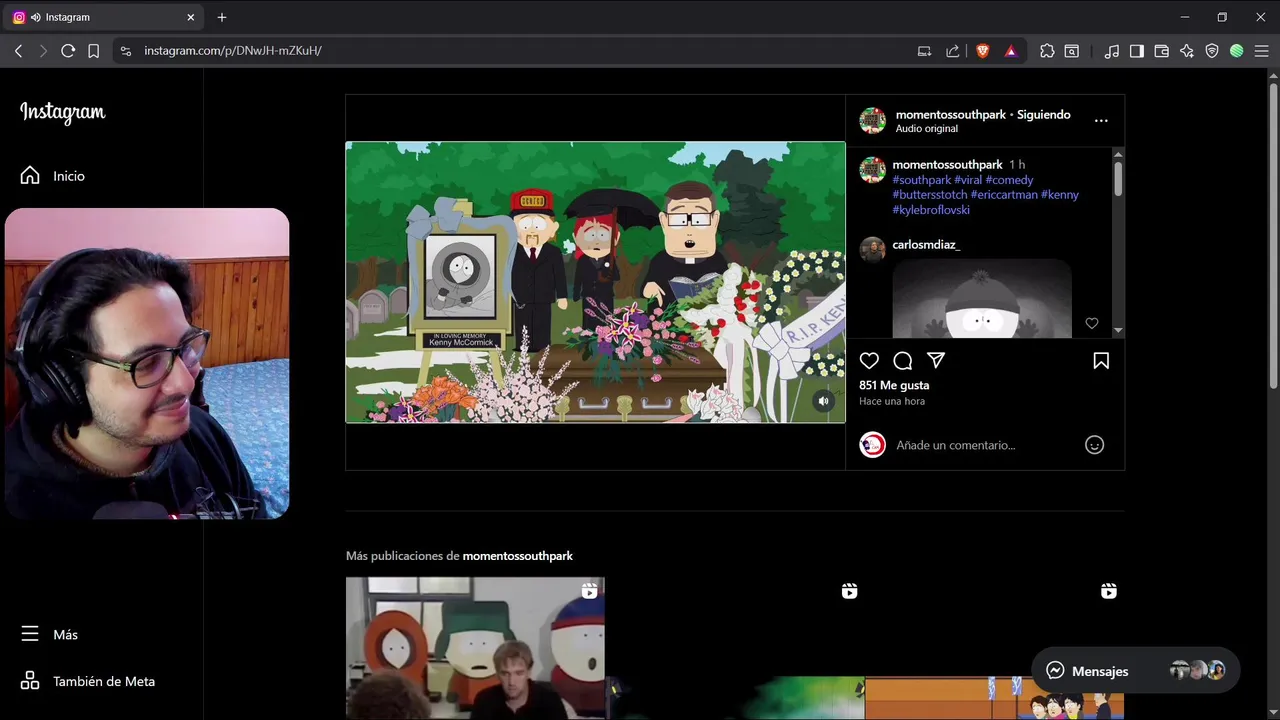Open the Brave Wallet icon

(x=1162, y=51)
